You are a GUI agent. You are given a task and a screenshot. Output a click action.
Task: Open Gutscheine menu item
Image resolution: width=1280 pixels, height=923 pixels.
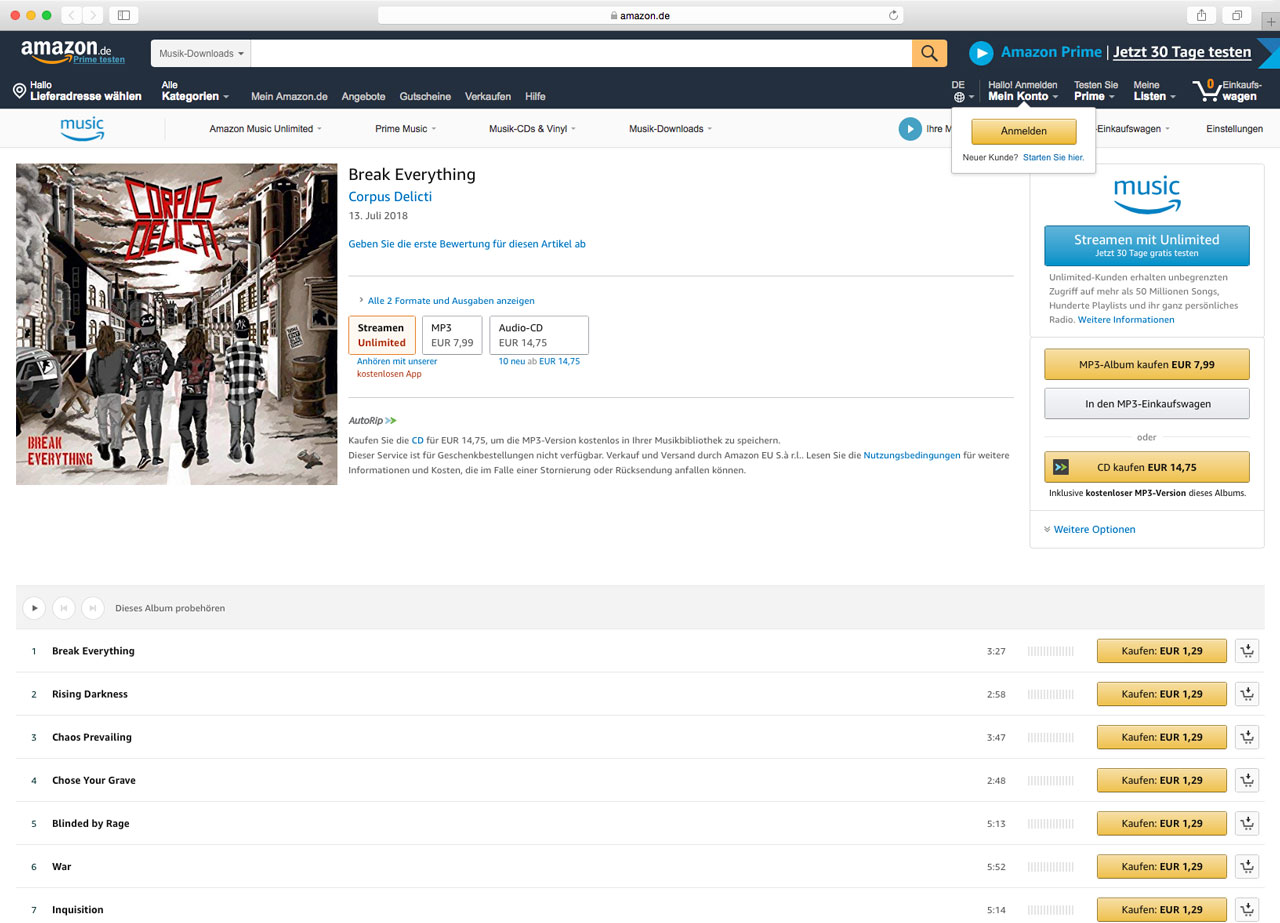(425, 96)
